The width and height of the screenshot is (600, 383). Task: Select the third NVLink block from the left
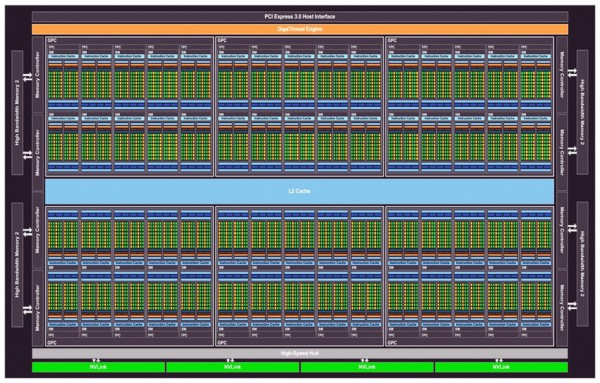pyautogui.click(x=367, y=367)
